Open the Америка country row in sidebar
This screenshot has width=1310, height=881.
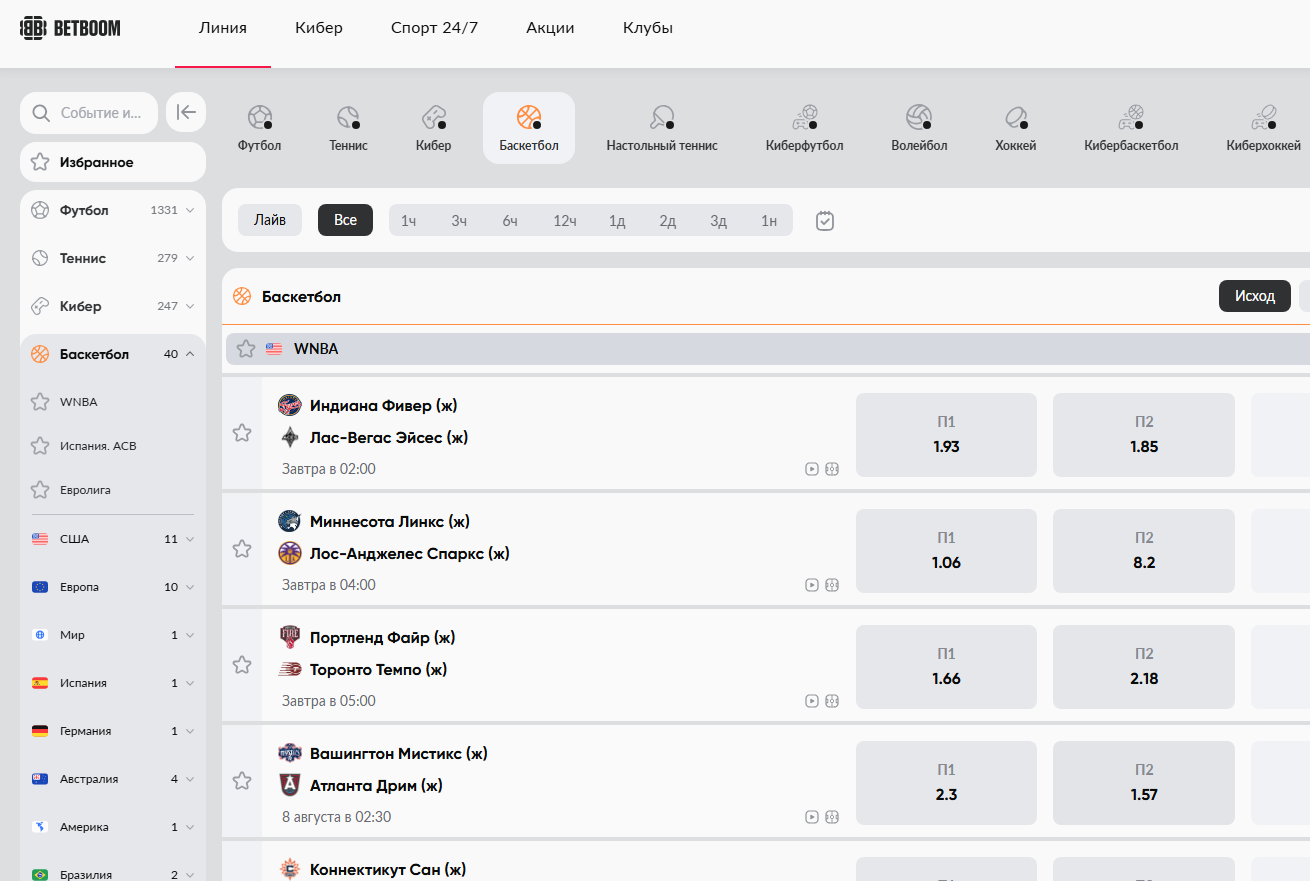113,827
